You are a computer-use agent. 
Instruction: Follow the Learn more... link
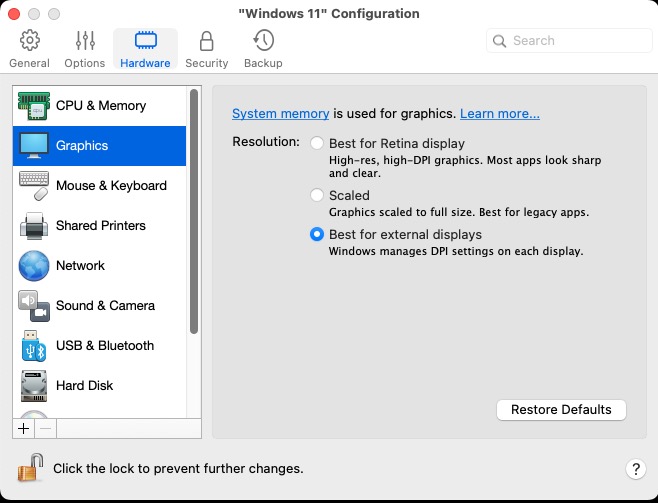click(x=500, y=114)
